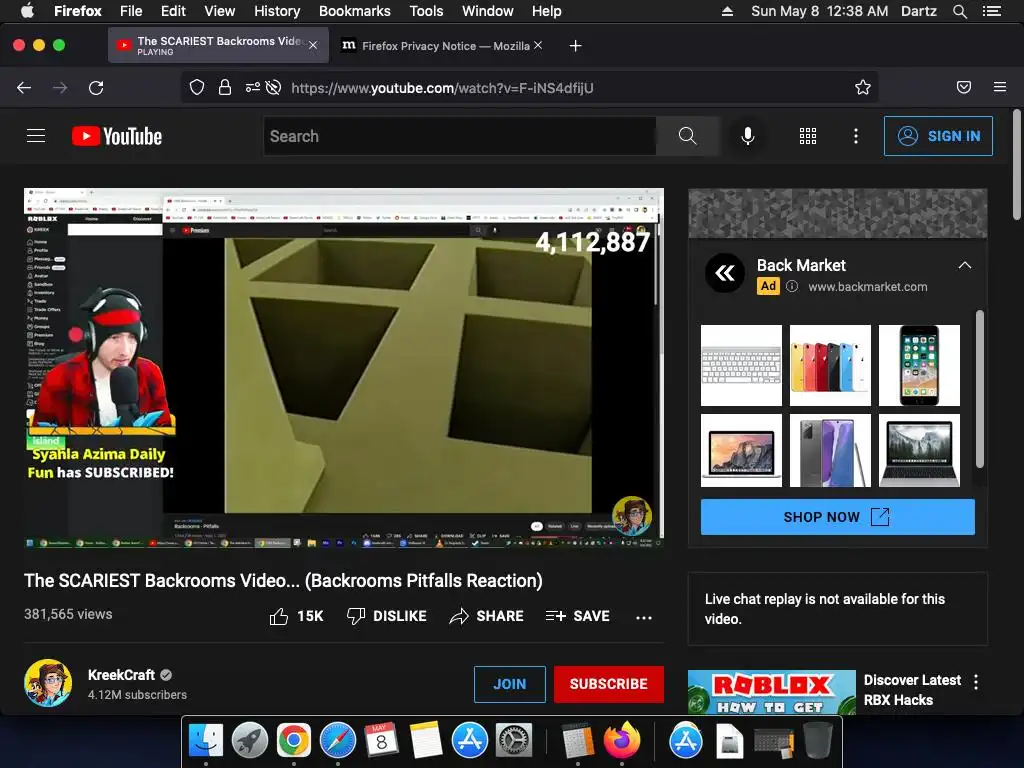Search with your voice microphone icon

pyautogui.click(x=748, y=136)
